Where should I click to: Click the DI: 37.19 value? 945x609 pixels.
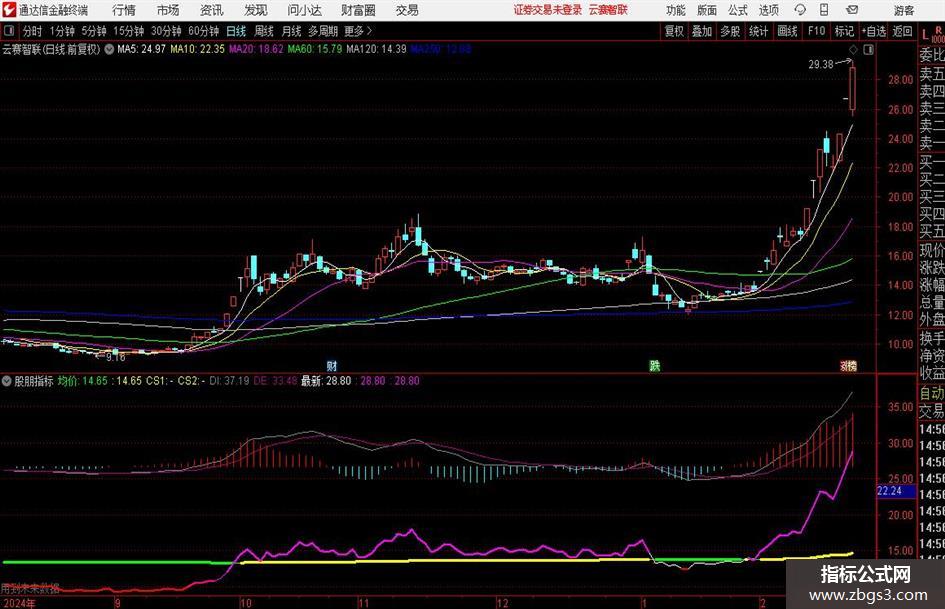[x=230, y=381]
